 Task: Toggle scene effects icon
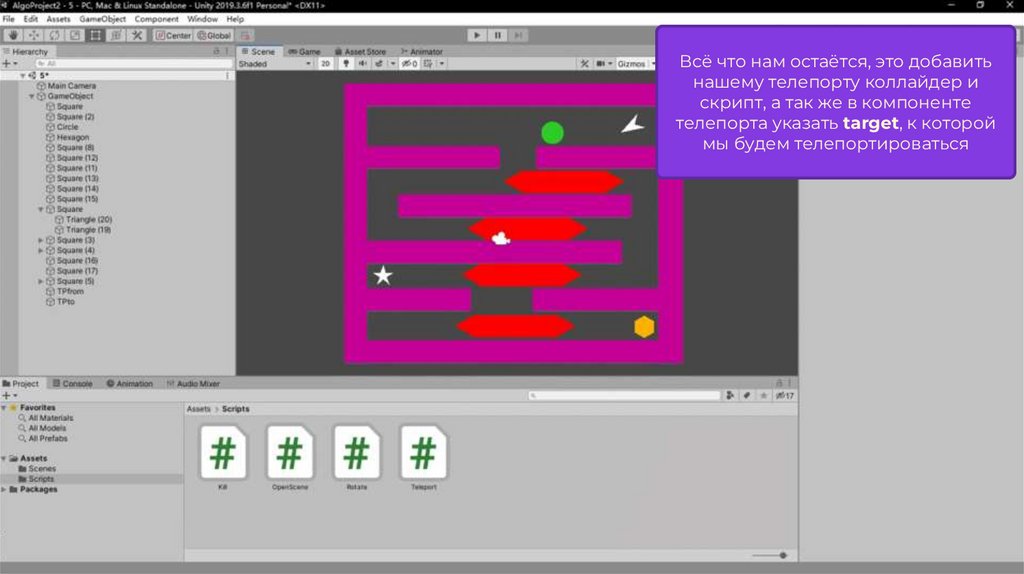click(x=379, y=64)
